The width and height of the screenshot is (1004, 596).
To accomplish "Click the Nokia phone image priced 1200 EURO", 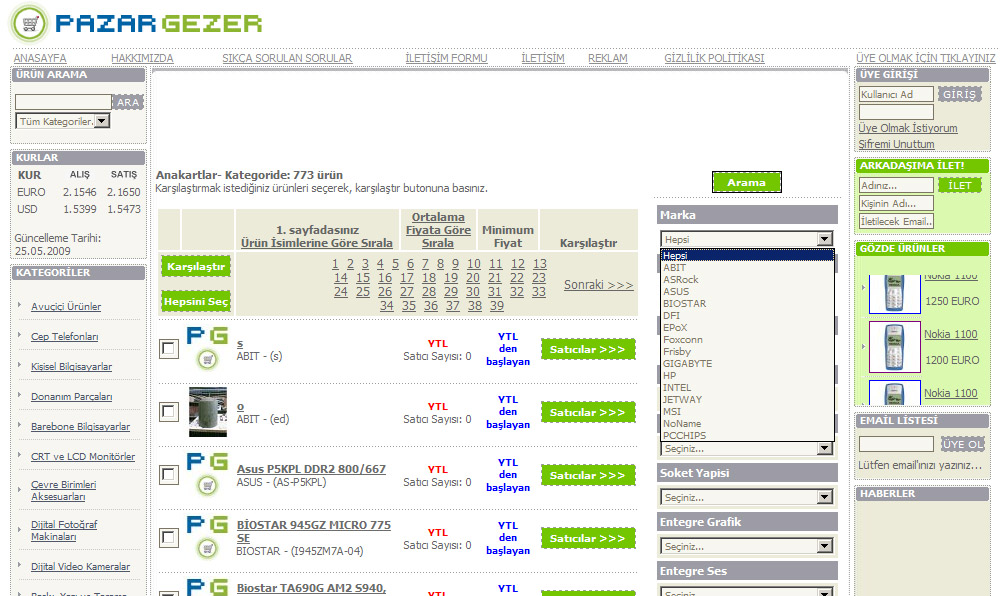I will point(895,347).
